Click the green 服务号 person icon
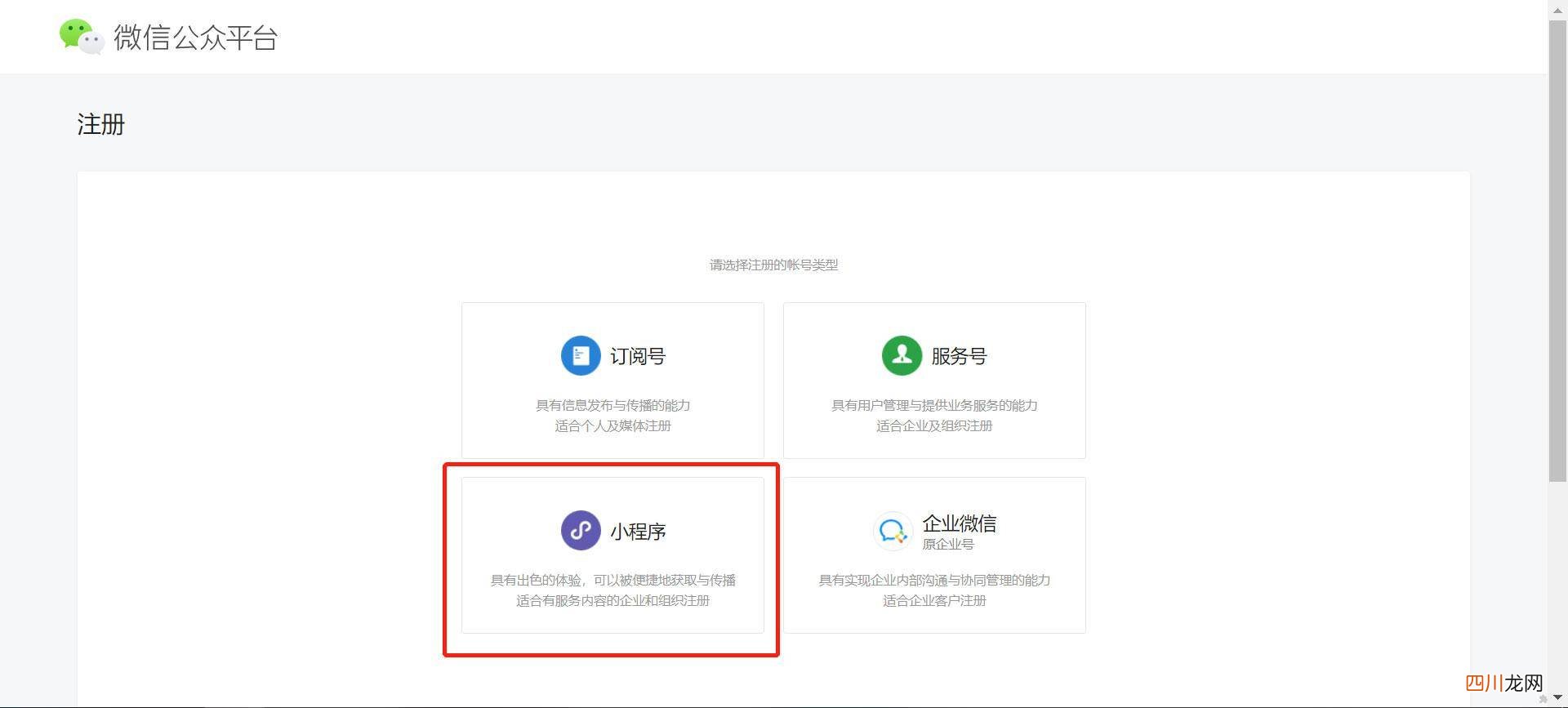Screen dimensions: 1568x708 902,356
